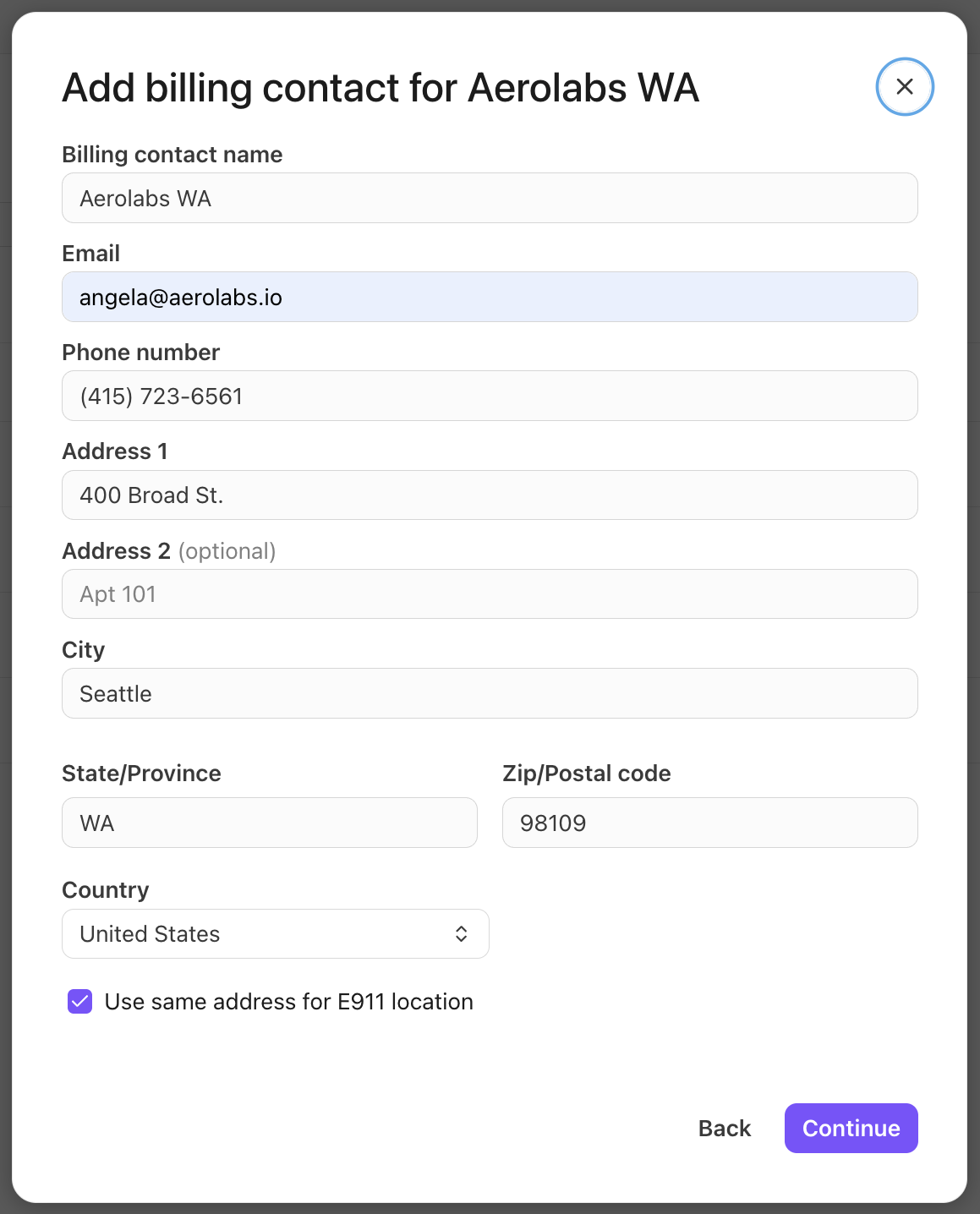This screenshot has width=980, height=1214.
Task: Click the Country label text
Action: tap(106, 890)
